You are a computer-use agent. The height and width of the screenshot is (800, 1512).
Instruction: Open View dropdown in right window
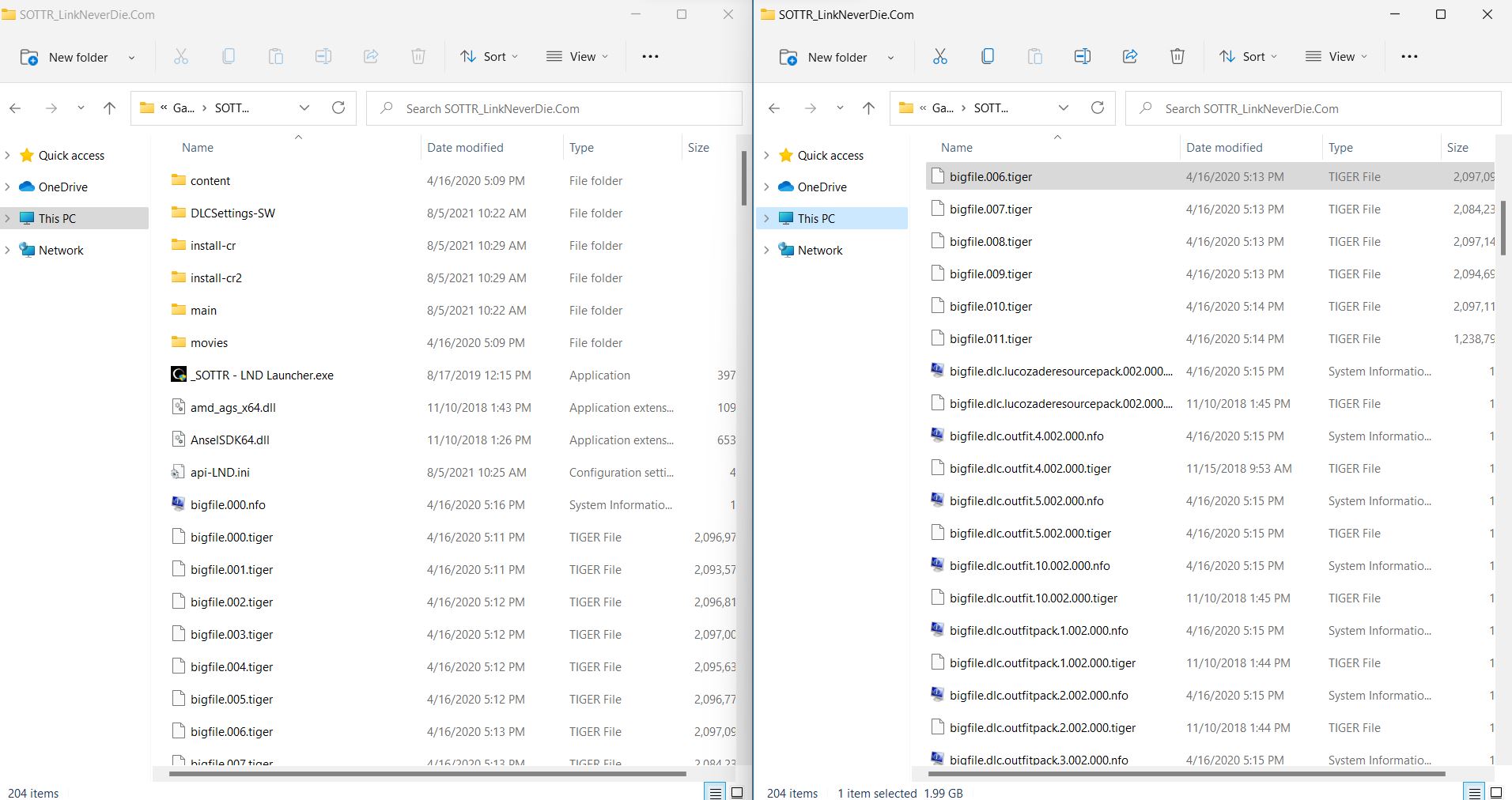pyautogui.click(x=1336, y=57)
